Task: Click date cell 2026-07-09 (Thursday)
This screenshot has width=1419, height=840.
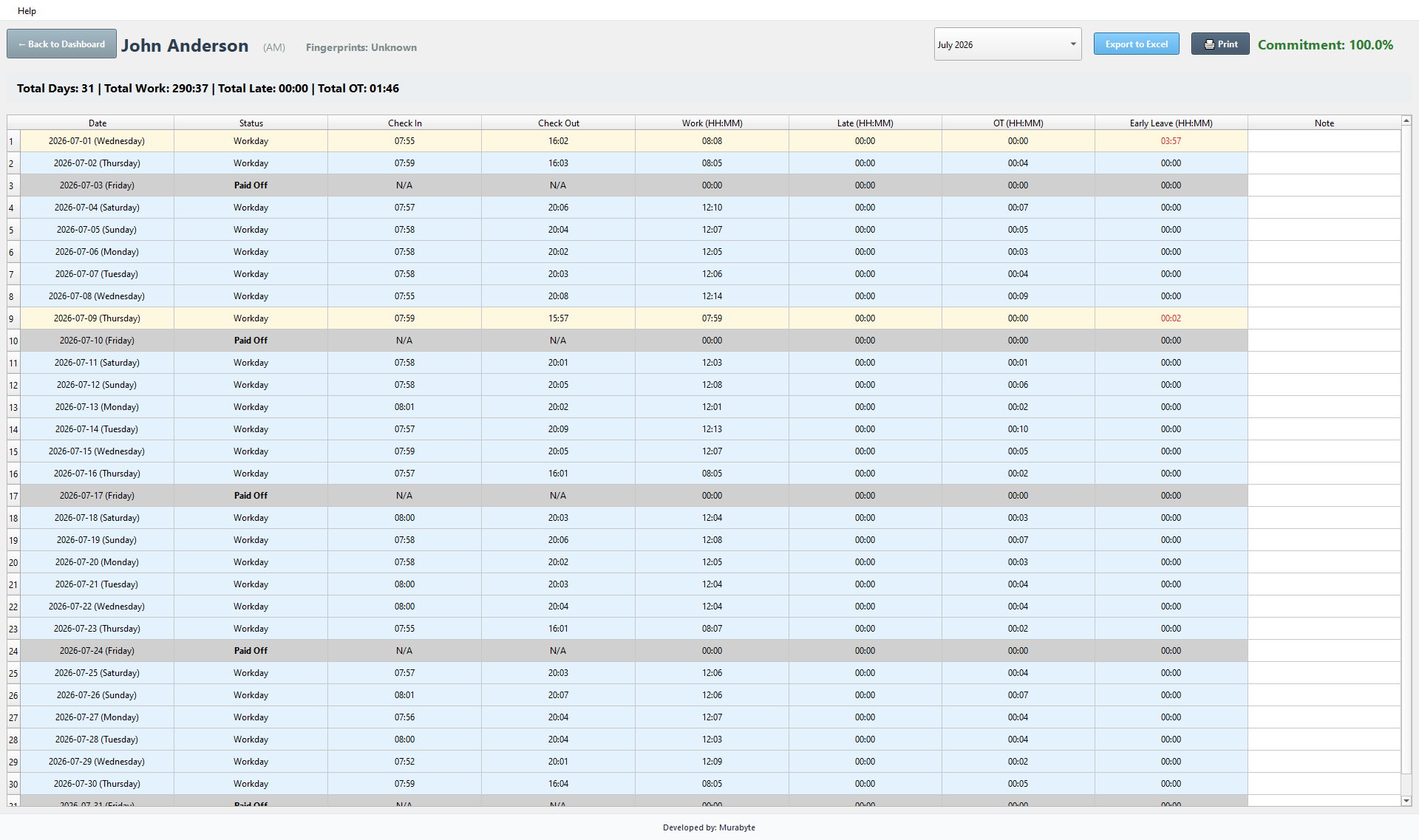Action: pos(97,318)
